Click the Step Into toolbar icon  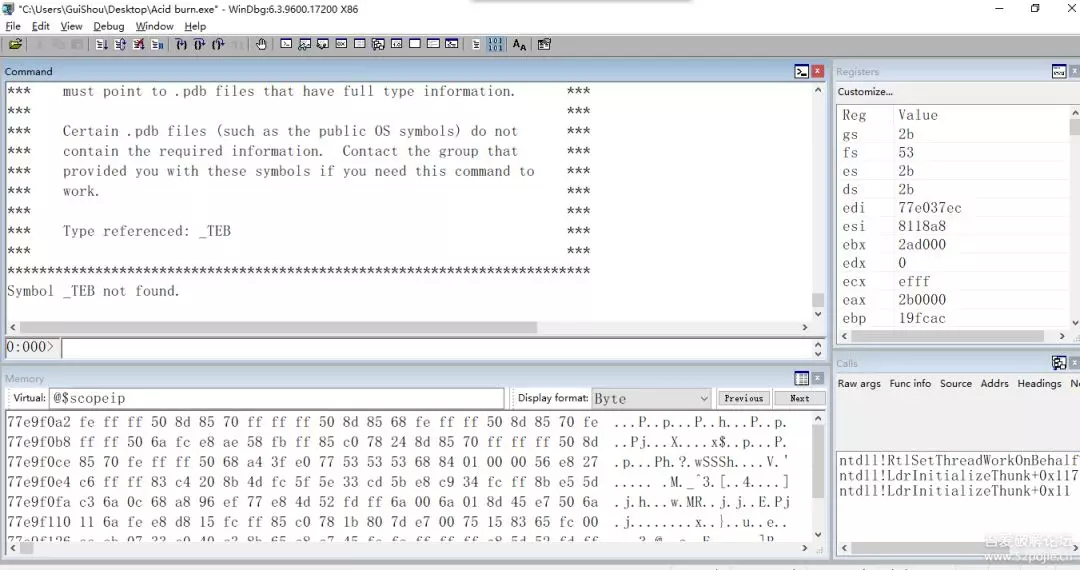click(181, 45)
